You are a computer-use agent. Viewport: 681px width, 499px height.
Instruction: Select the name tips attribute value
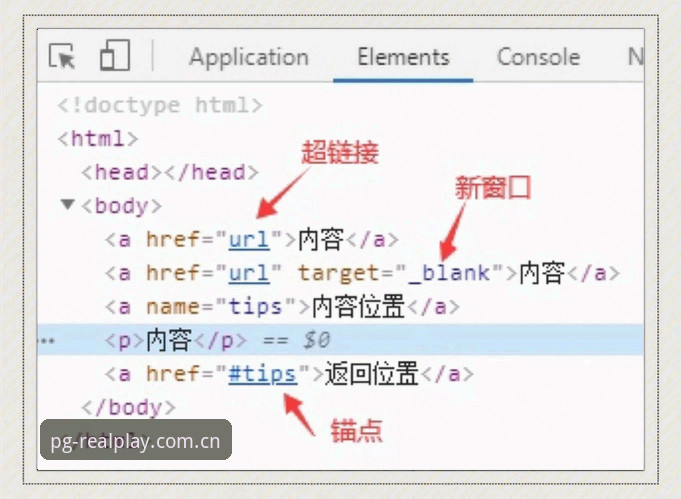(x=255, y=307)
